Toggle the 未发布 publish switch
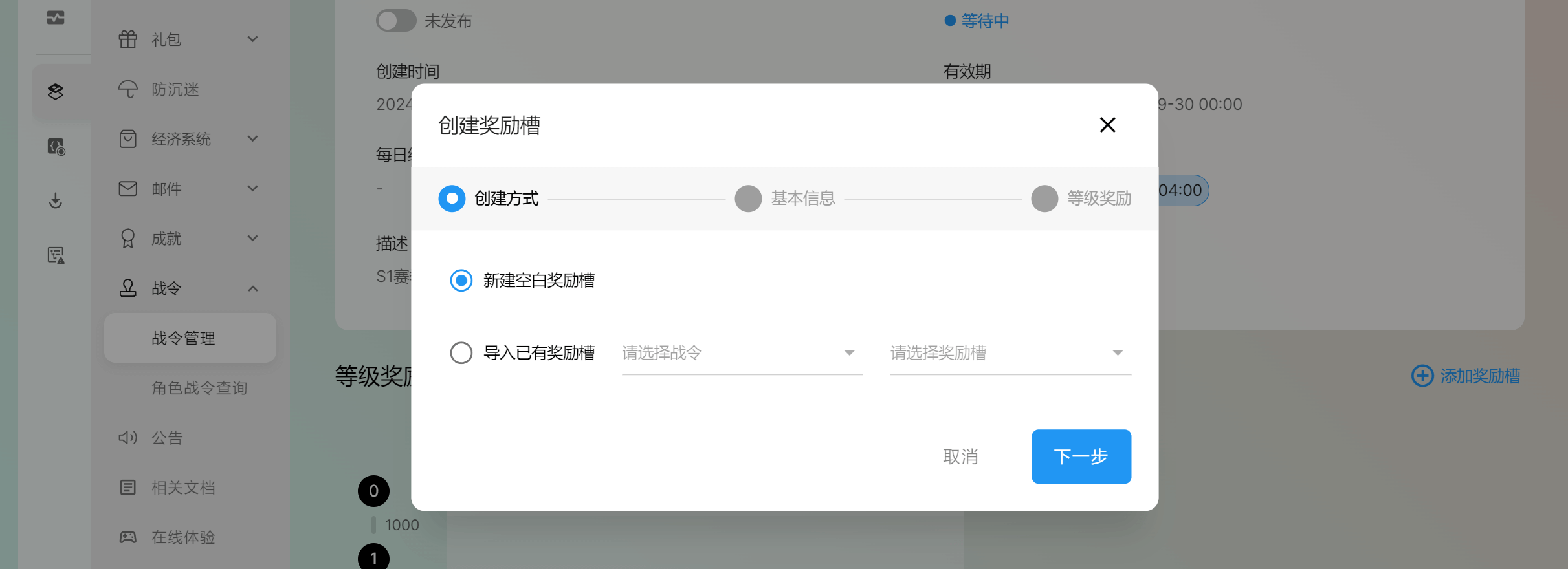 coord(396,21)
